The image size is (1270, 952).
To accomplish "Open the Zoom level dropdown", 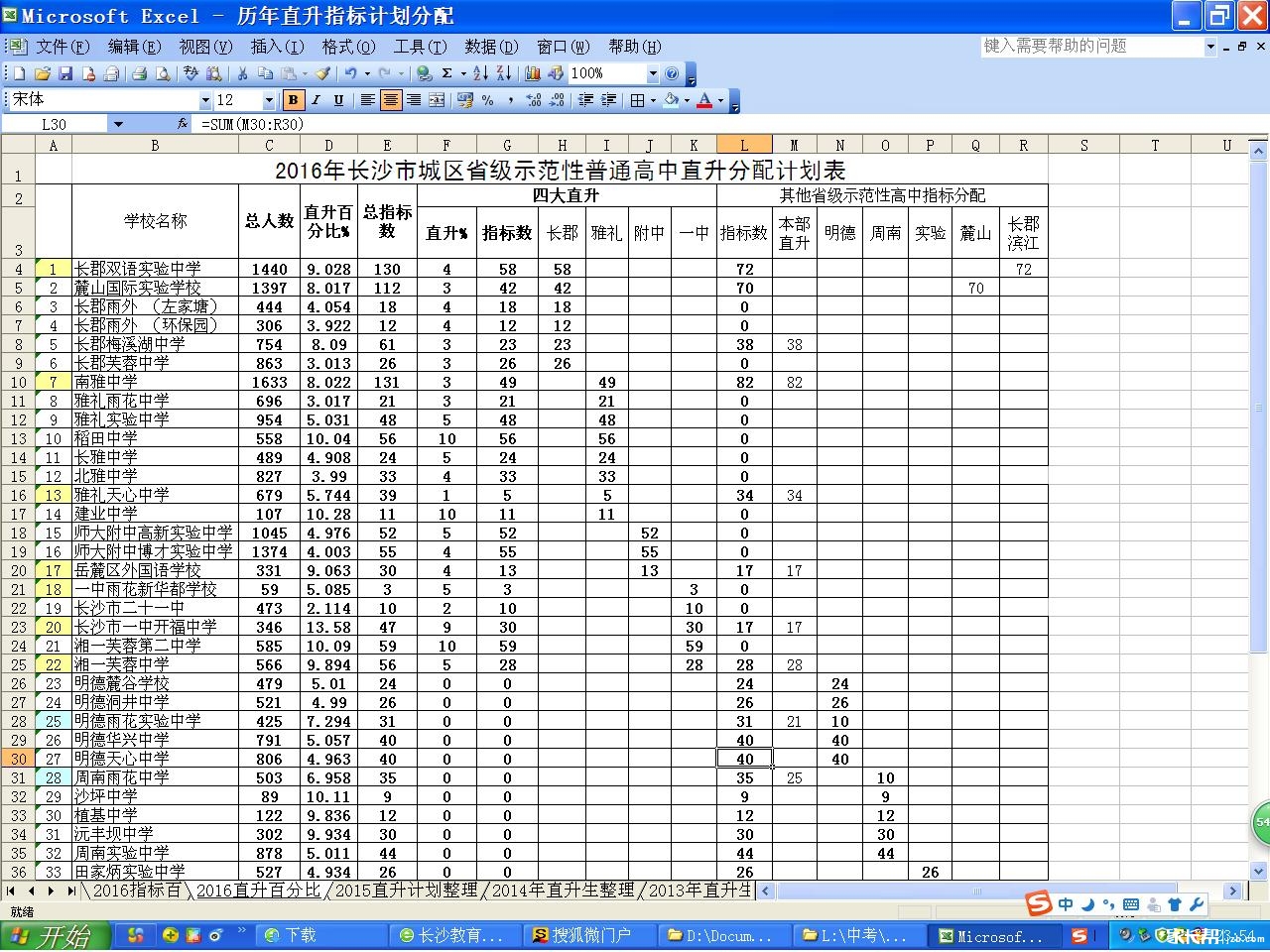I will [653, 72].
